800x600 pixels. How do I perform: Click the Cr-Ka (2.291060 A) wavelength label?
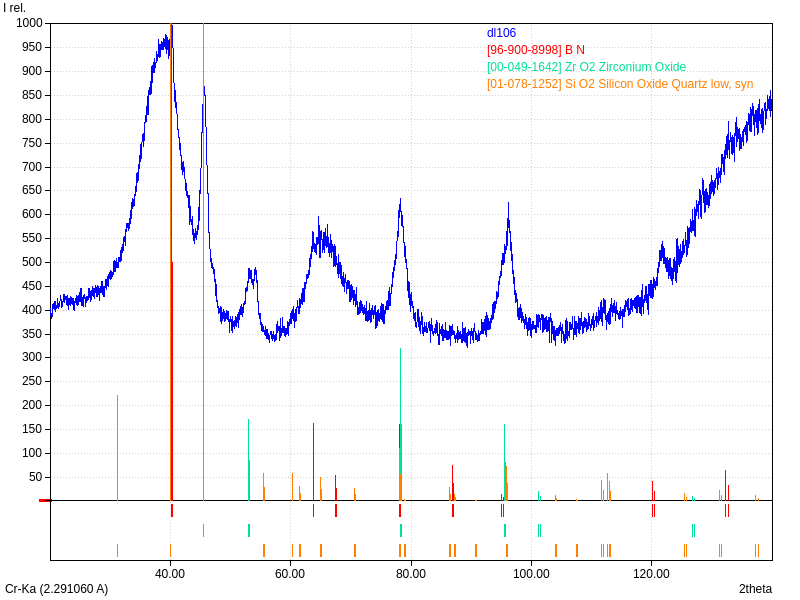coord(56,589)
